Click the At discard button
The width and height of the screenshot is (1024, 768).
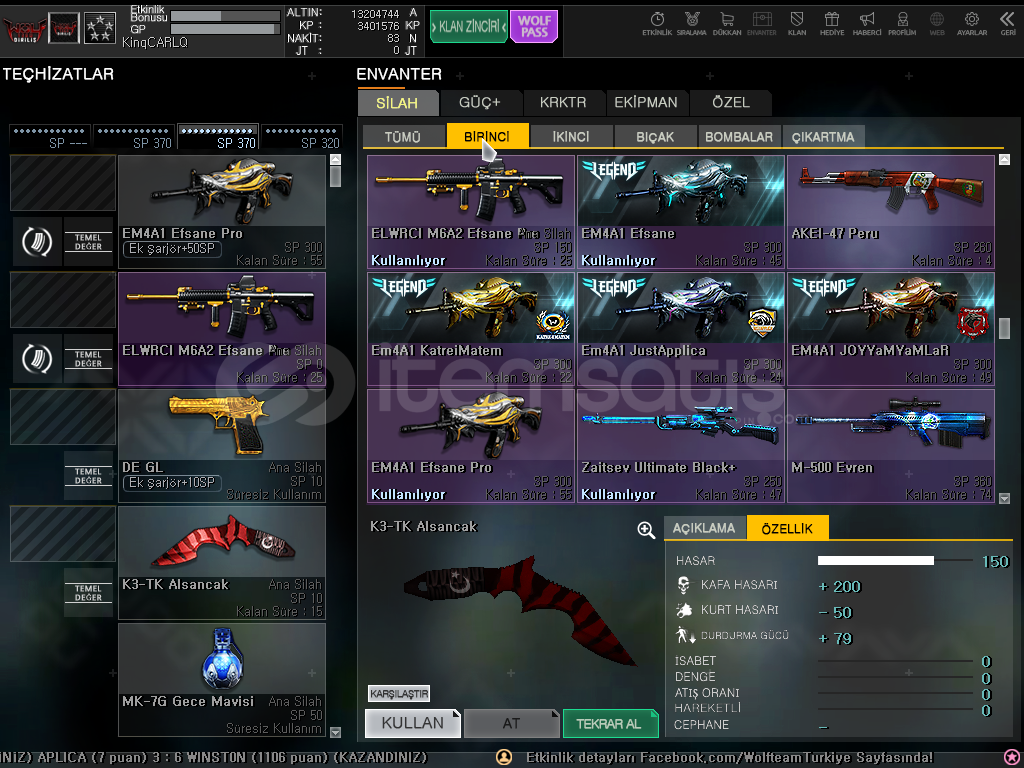[511, 723]
